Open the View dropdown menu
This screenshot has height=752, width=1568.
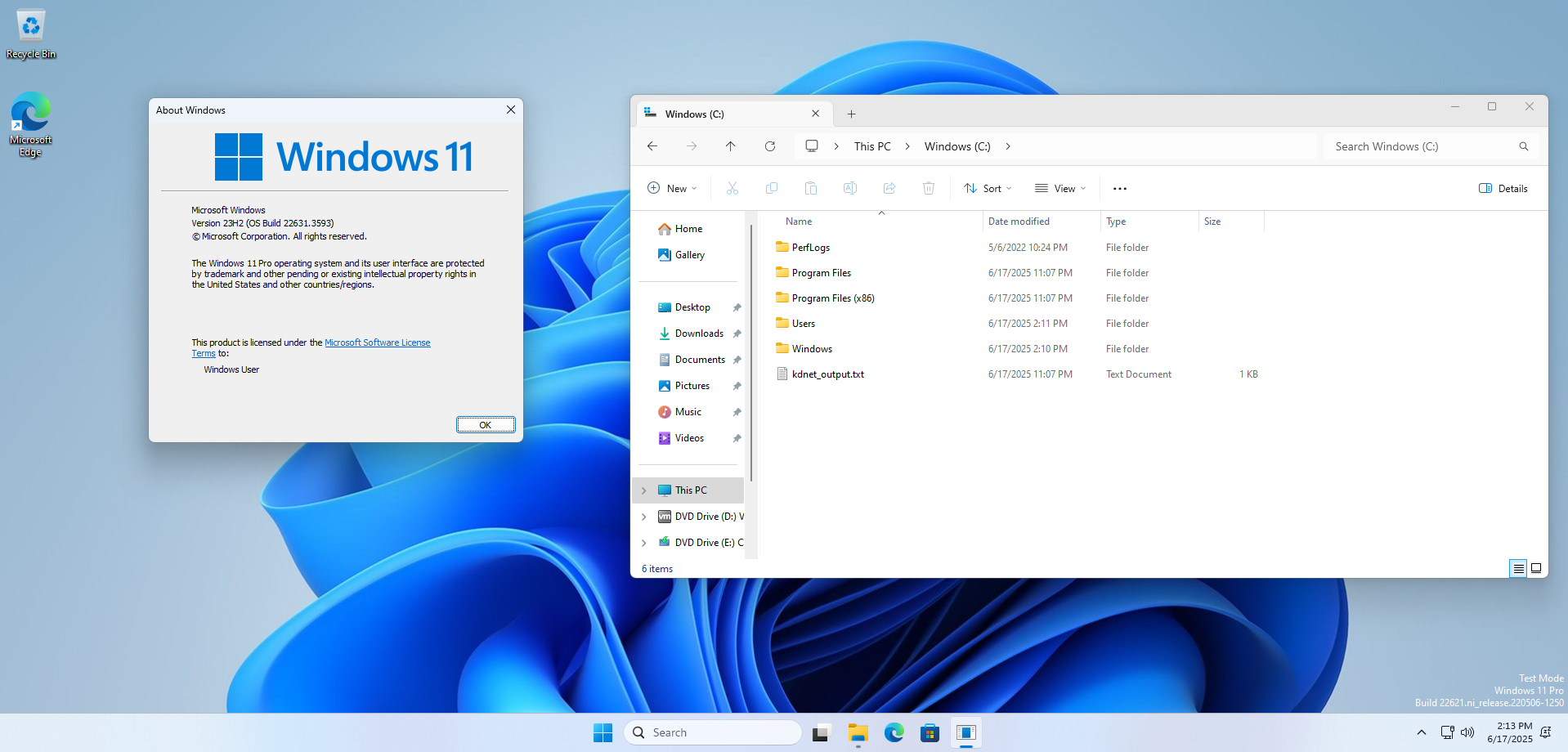1060,188
